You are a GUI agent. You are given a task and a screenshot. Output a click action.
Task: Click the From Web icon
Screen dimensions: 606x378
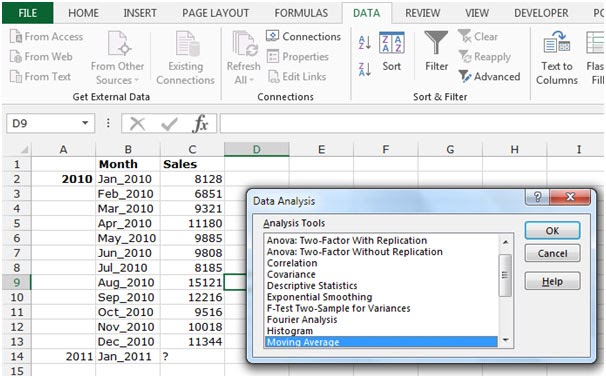(15, 57)
